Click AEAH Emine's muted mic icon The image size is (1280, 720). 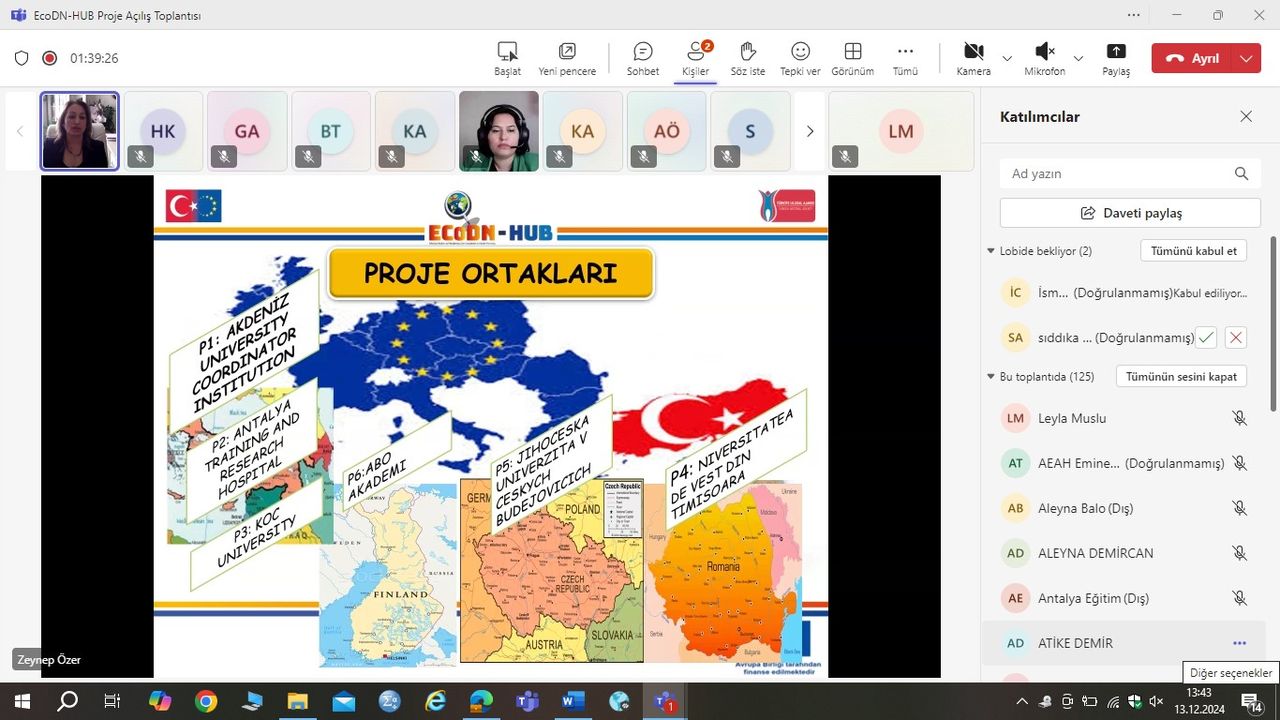click(1240, 463)
